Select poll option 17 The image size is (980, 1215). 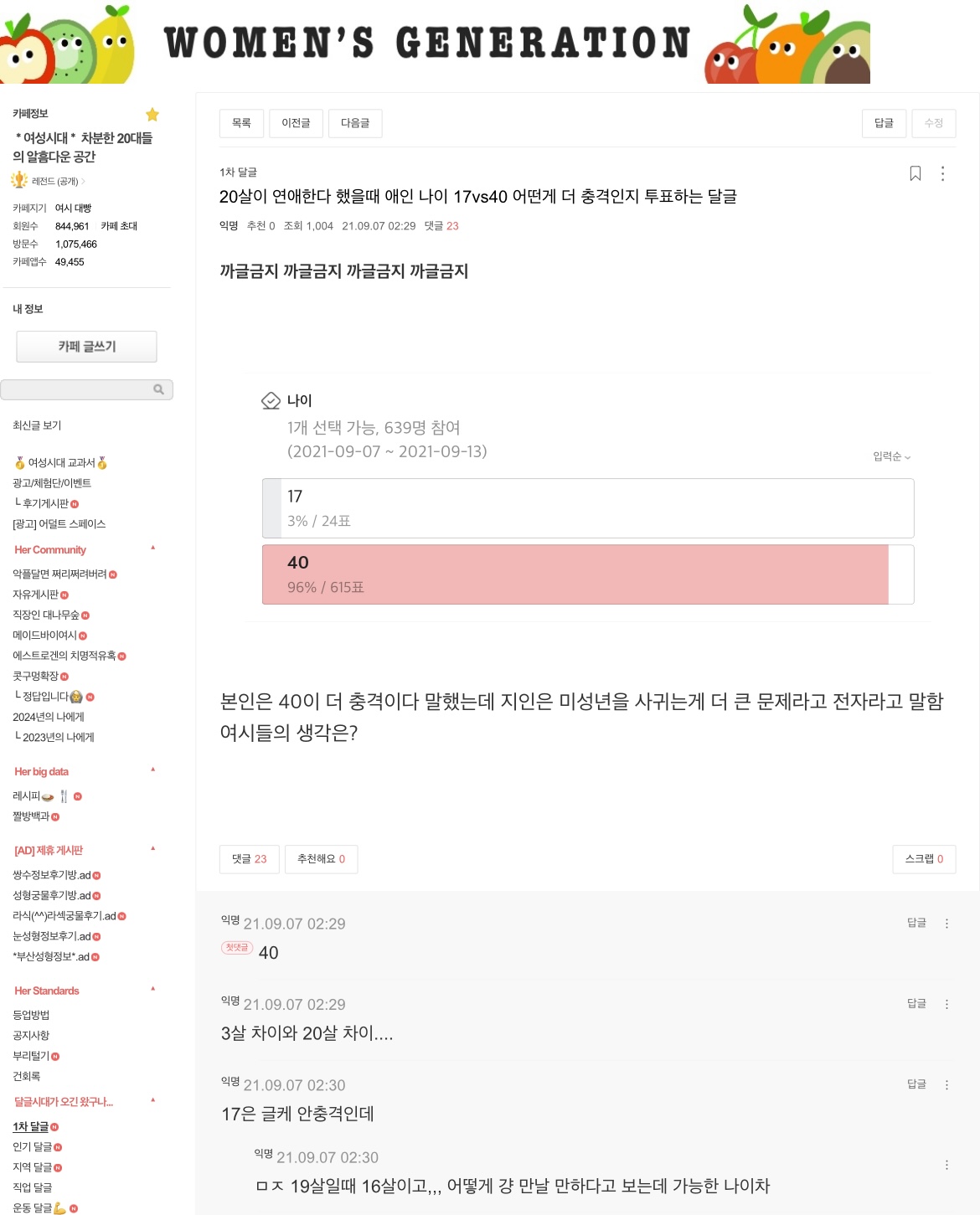coord(587,508)
